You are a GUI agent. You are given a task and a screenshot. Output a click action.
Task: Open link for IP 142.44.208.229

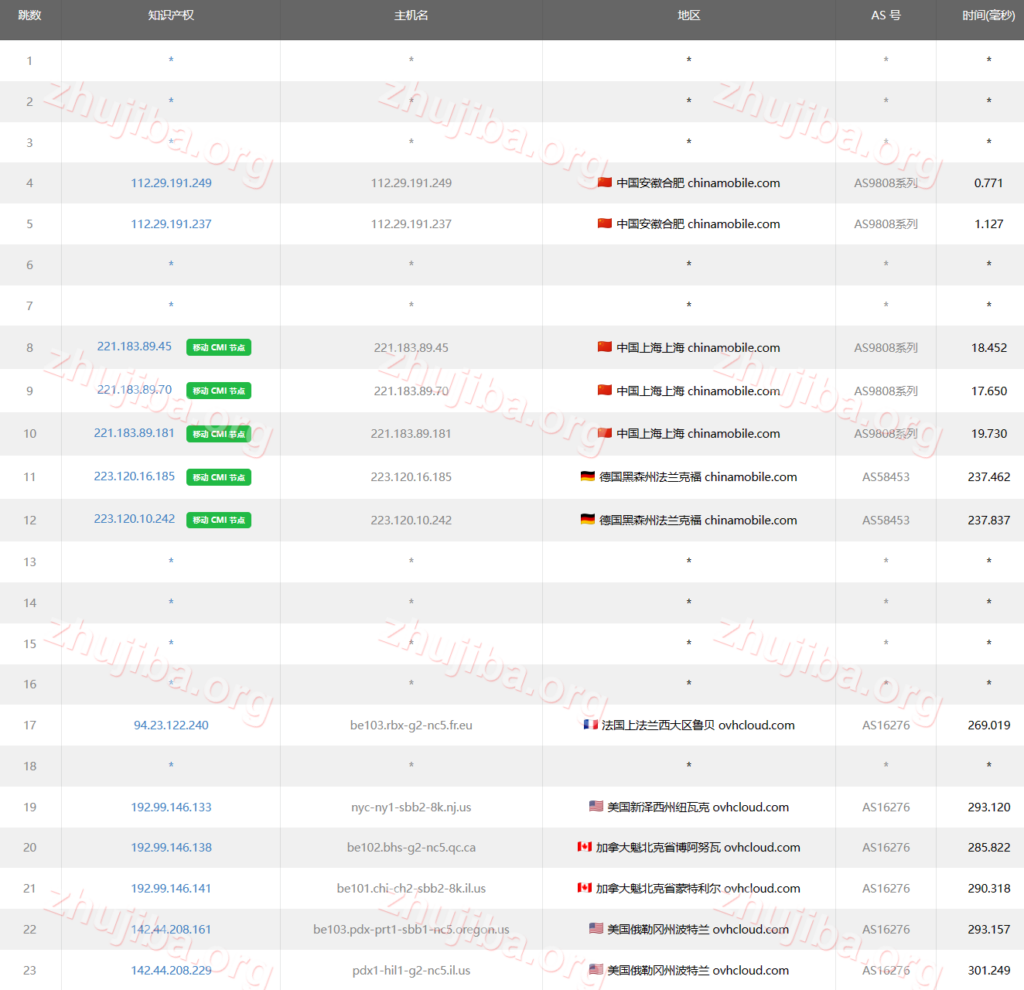point(170,970)
